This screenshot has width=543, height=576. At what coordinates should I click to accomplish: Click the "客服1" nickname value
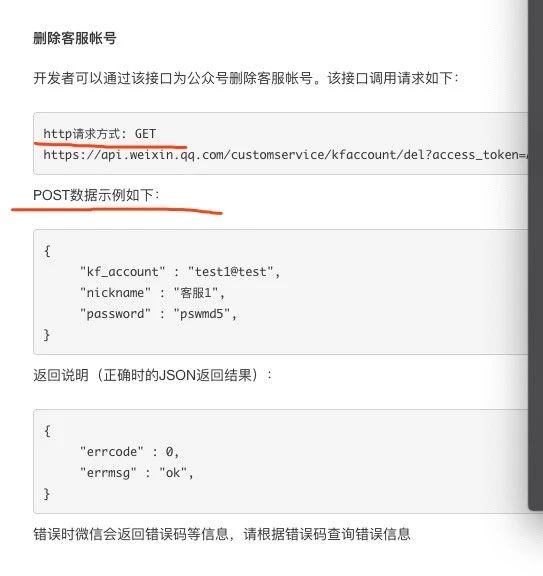pyautogui.click(x=196, y=293)
